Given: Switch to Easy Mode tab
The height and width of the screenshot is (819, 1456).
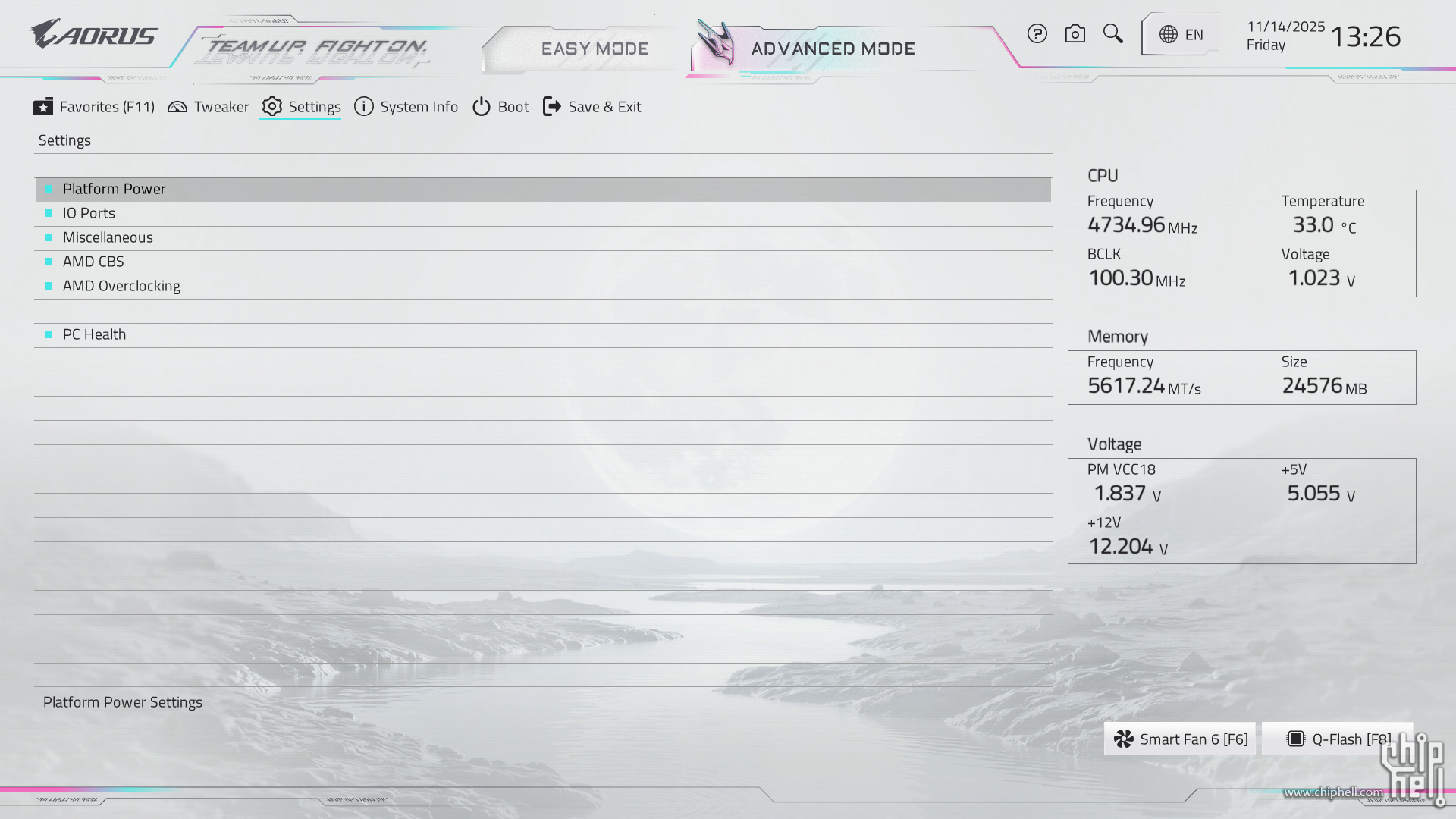Looking at the screenshot, I should coord(595,49).
